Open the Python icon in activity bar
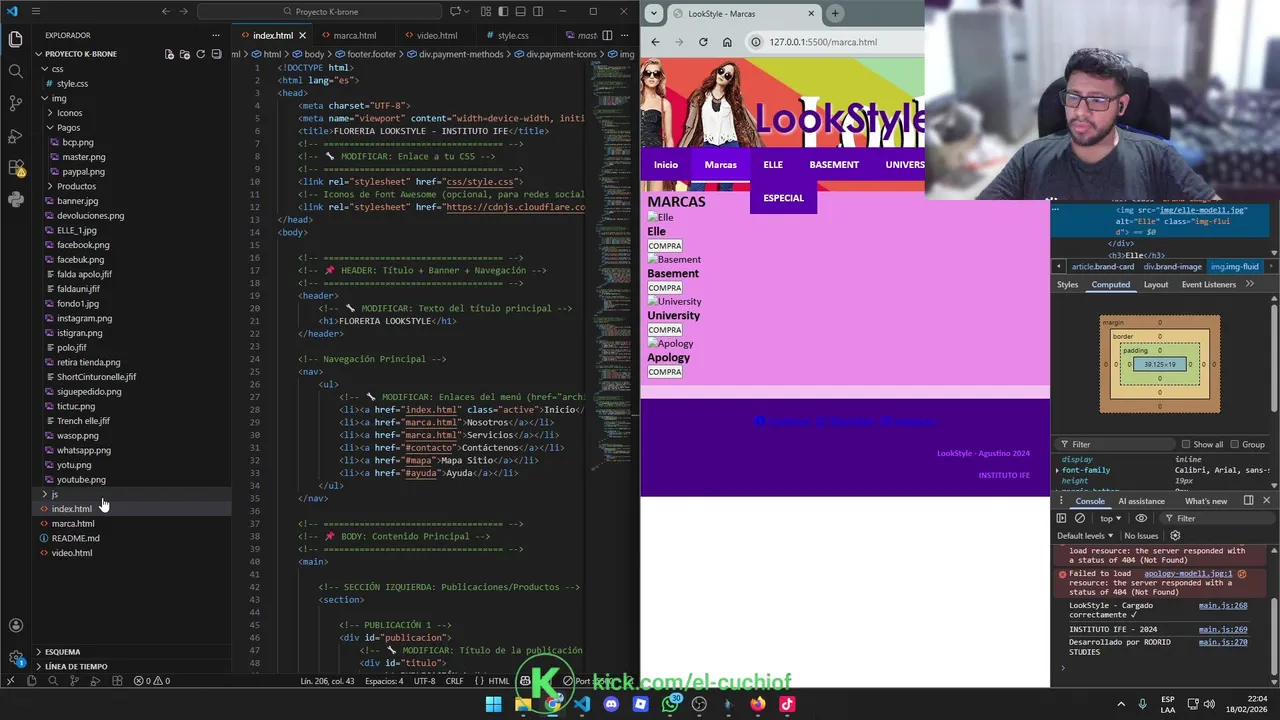Image resolution: width=1280 pixels, height=720 pixels. [x=15, y=199]
